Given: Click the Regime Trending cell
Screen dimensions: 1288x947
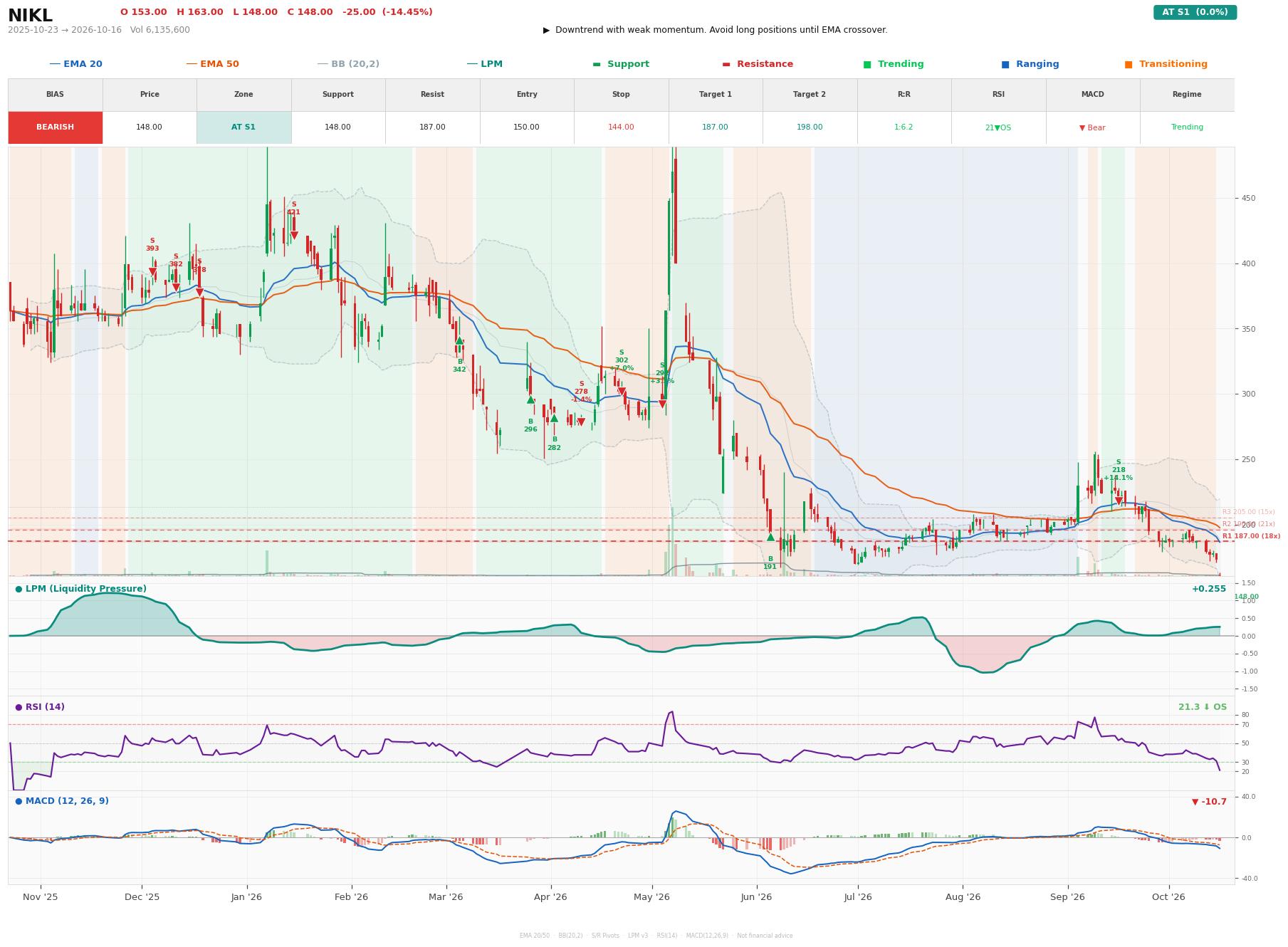Looking at the screenshot, I should 1187,127.
